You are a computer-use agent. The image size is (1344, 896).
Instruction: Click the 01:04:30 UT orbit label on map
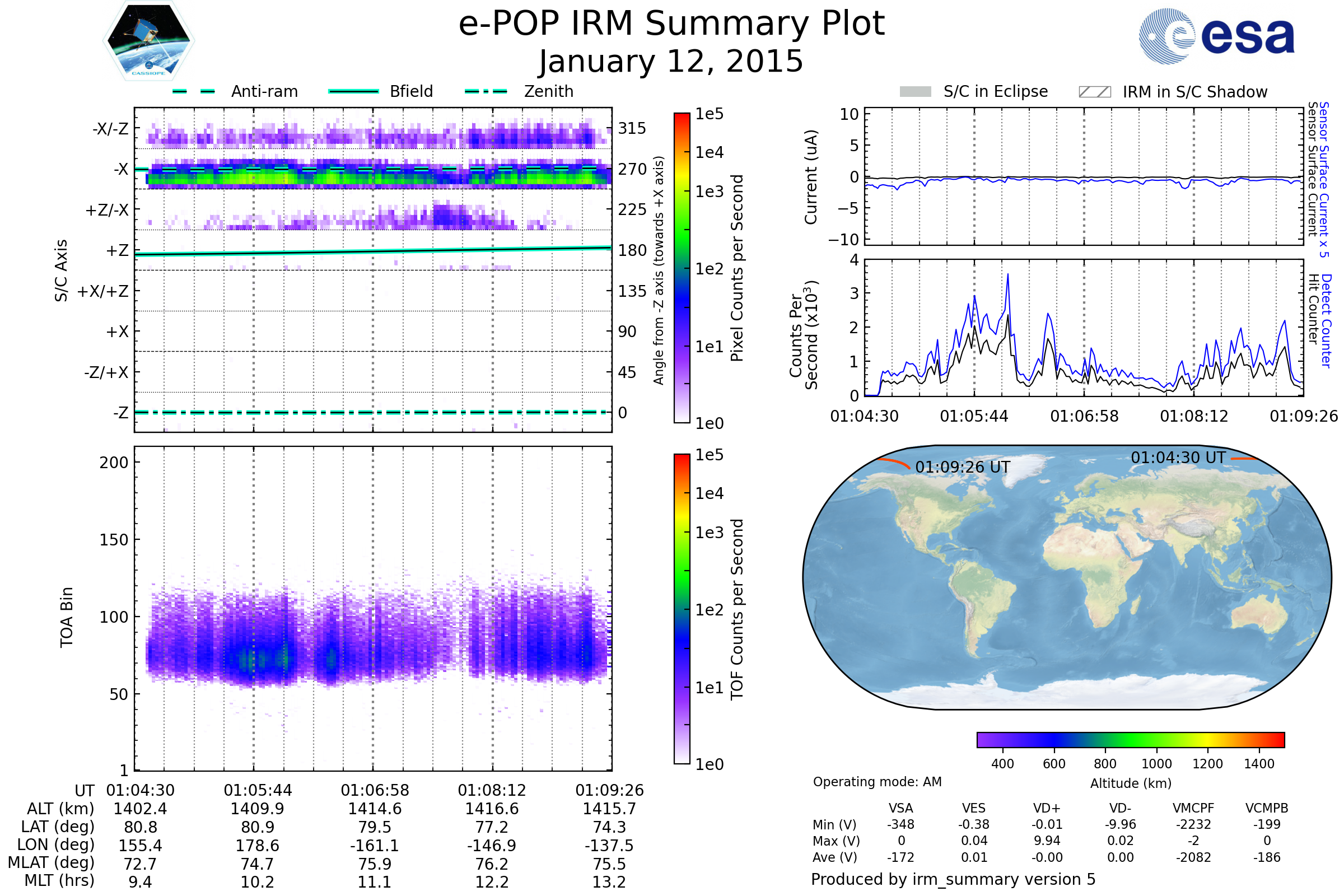point(1178,458)
